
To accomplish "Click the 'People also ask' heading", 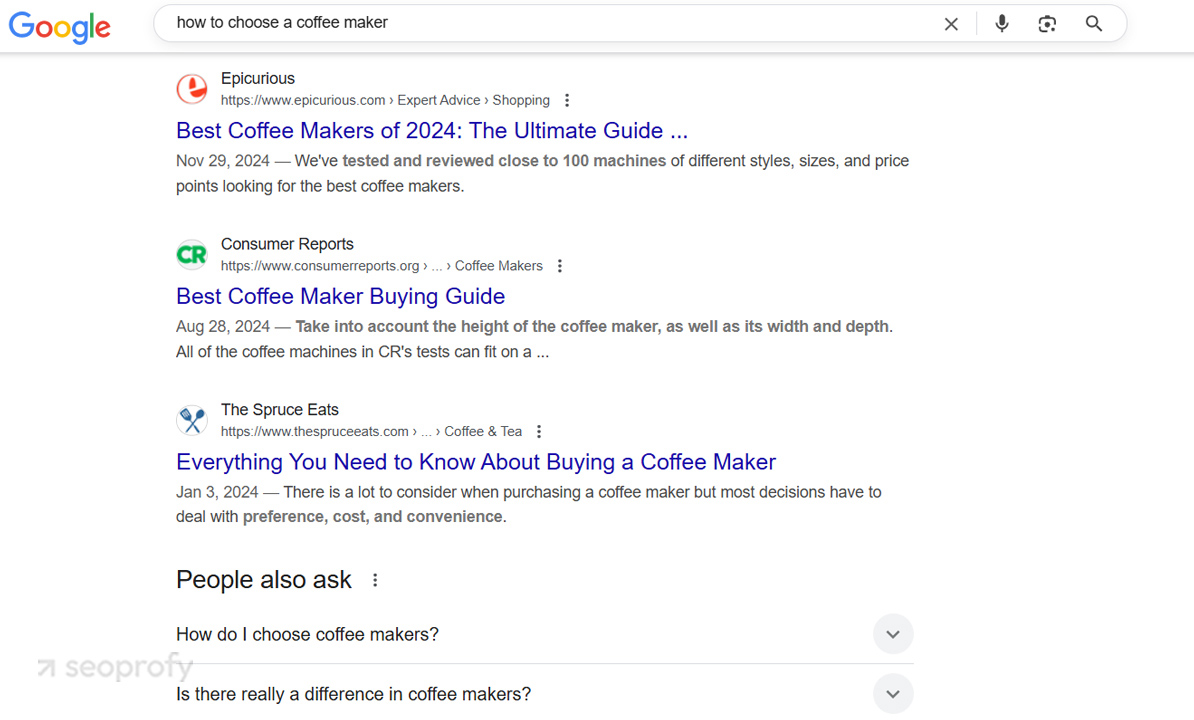I will click(x=263, y=580).
